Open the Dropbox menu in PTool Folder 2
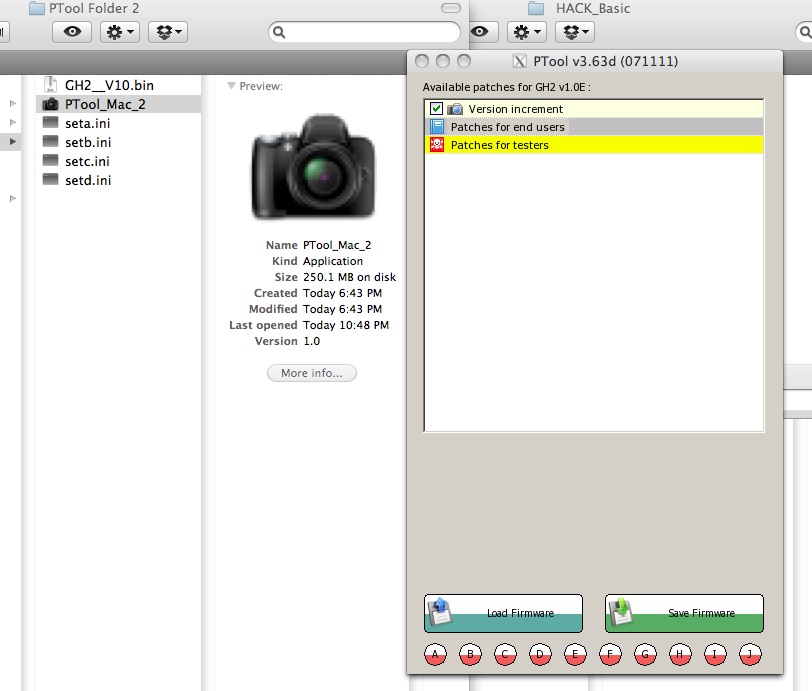 tap(168, 32)
